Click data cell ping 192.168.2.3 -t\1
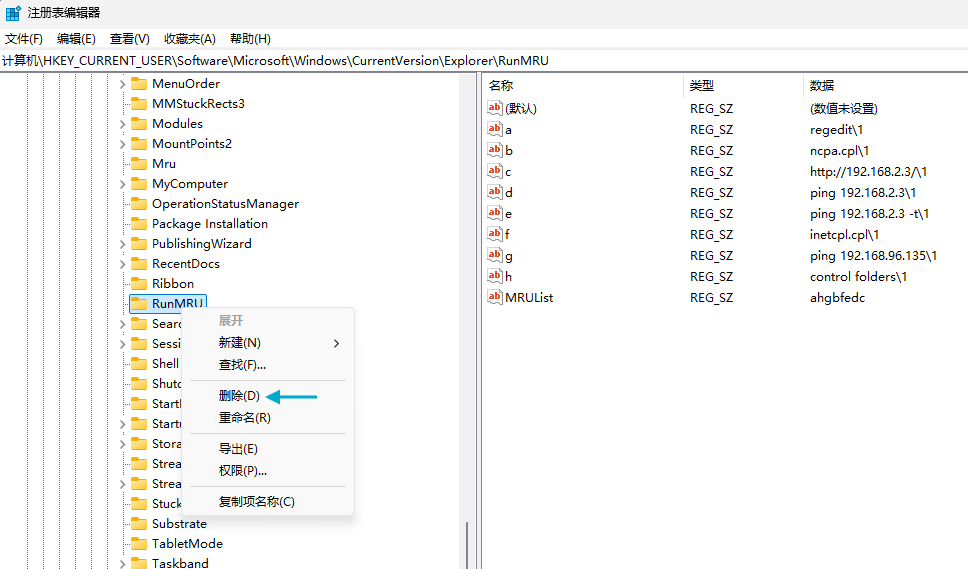 (x=870, y=214)
